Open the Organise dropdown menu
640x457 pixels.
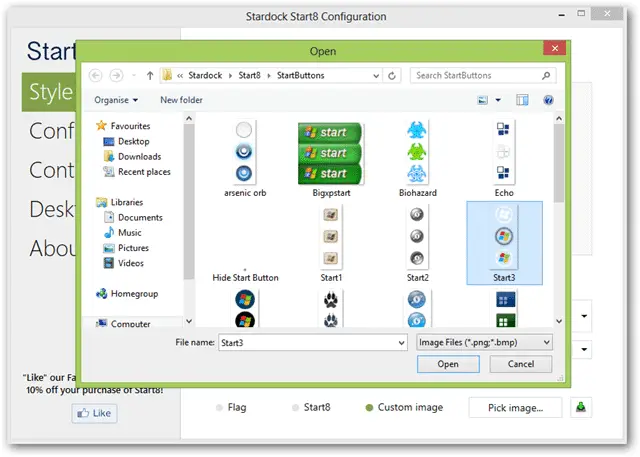point(116,100)
